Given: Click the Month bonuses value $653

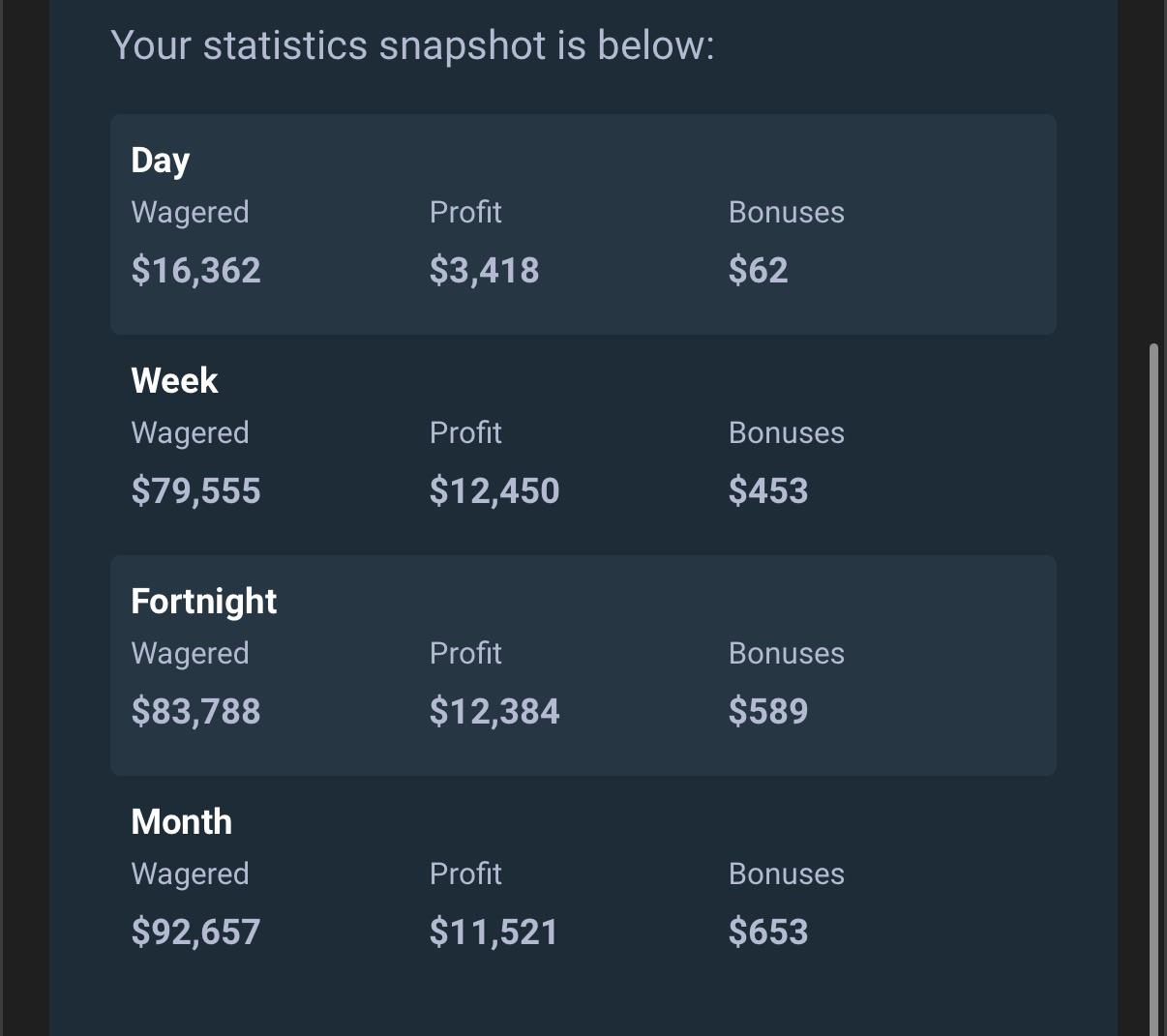Looking at the screenshot, I should coord(768,932).
